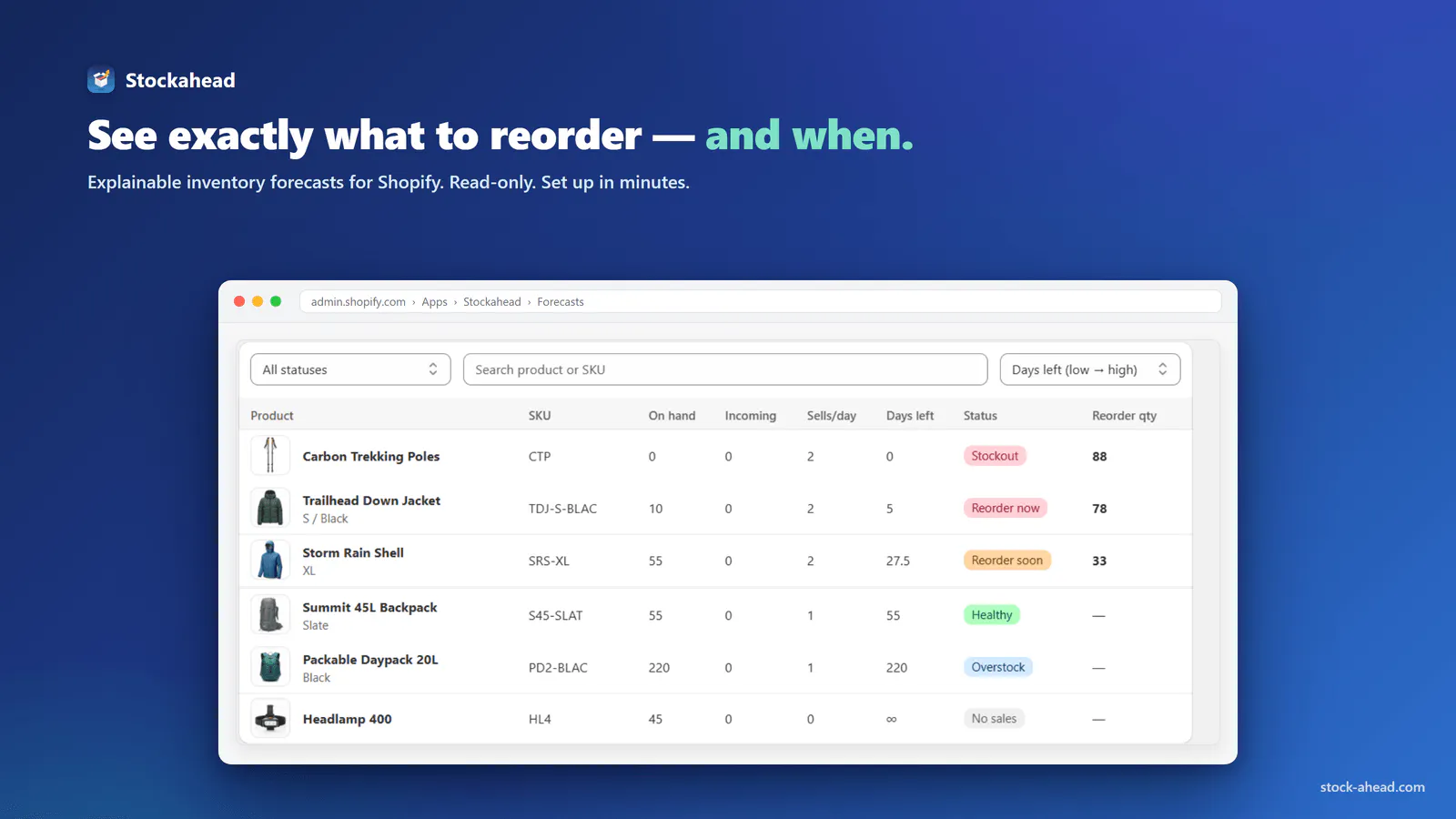Select the Carbon Trekking Poles product name
Image resolution: width=1456 pixels, height=819 pixels.
(371, 457)
